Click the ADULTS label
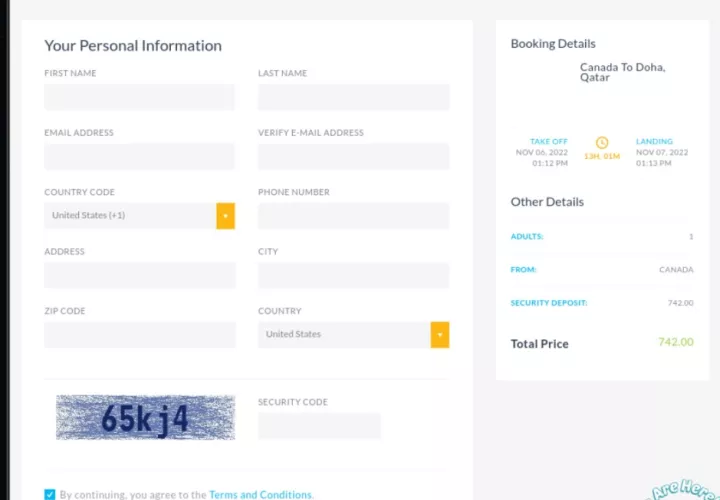Viewport: 720px width, 500px height. [x=527, y=236]
